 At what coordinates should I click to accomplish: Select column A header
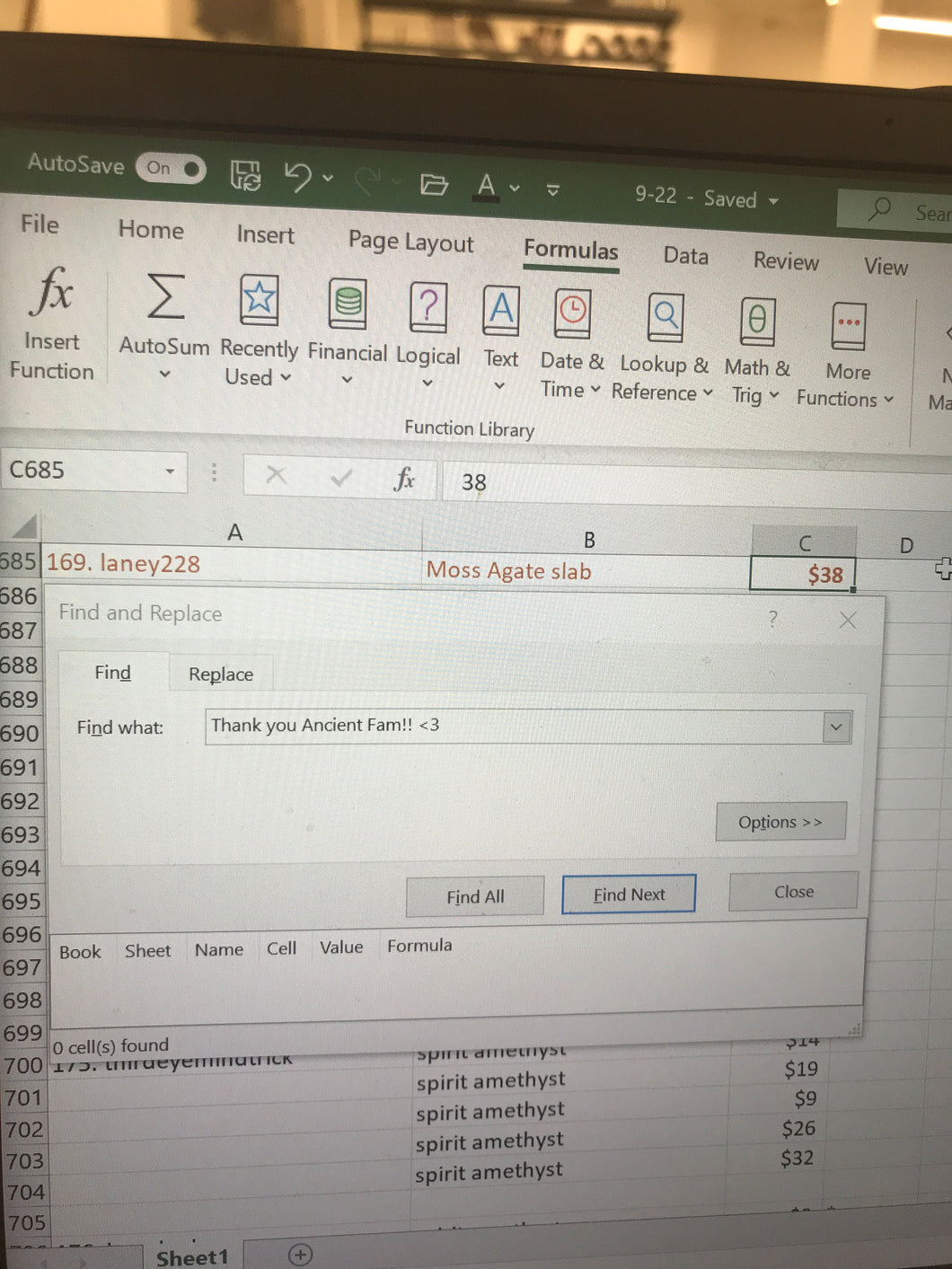tap(234, 533)
